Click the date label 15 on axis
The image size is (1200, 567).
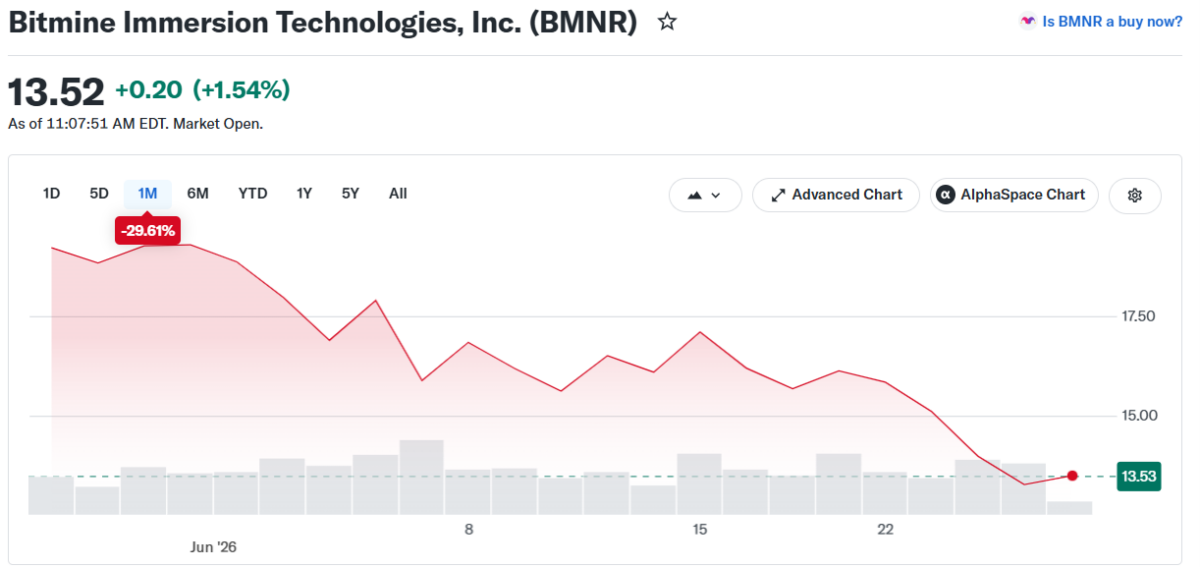[699, 528]
